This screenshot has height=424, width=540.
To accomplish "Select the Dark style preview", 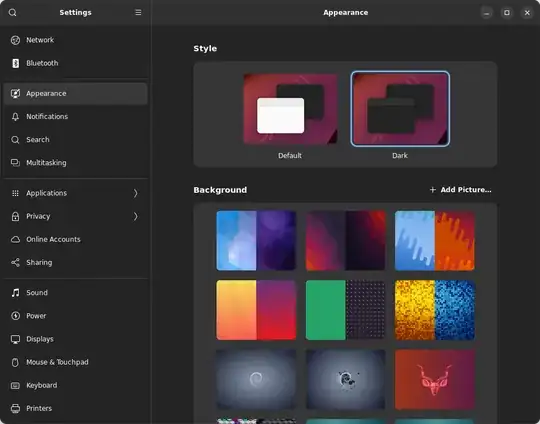I will point(400,109).
